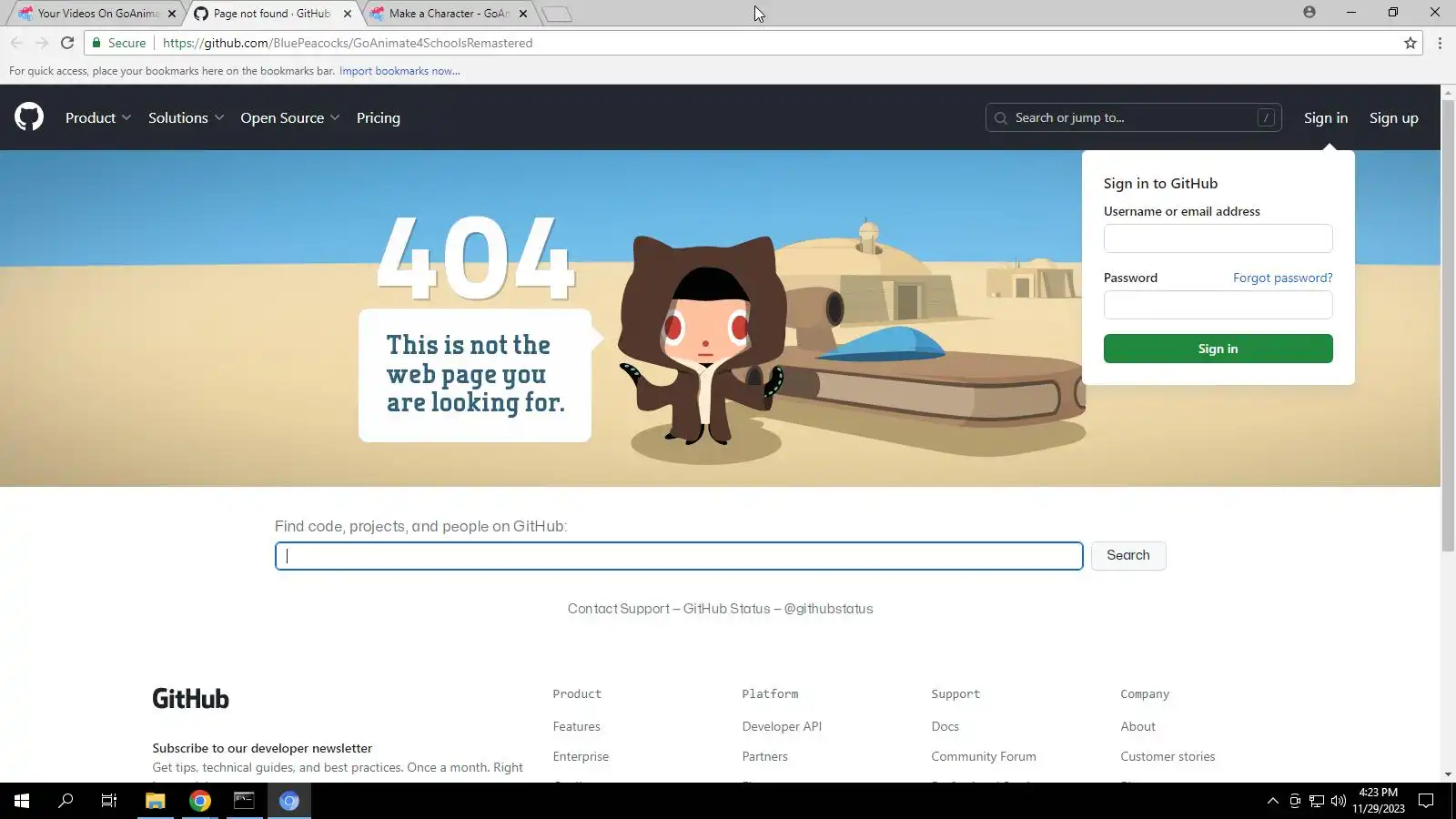Image resolution: width=1456 pixels, height=819 pixels.
Task: Switch to 'Make a Character' tab
Action: [449, 14]
